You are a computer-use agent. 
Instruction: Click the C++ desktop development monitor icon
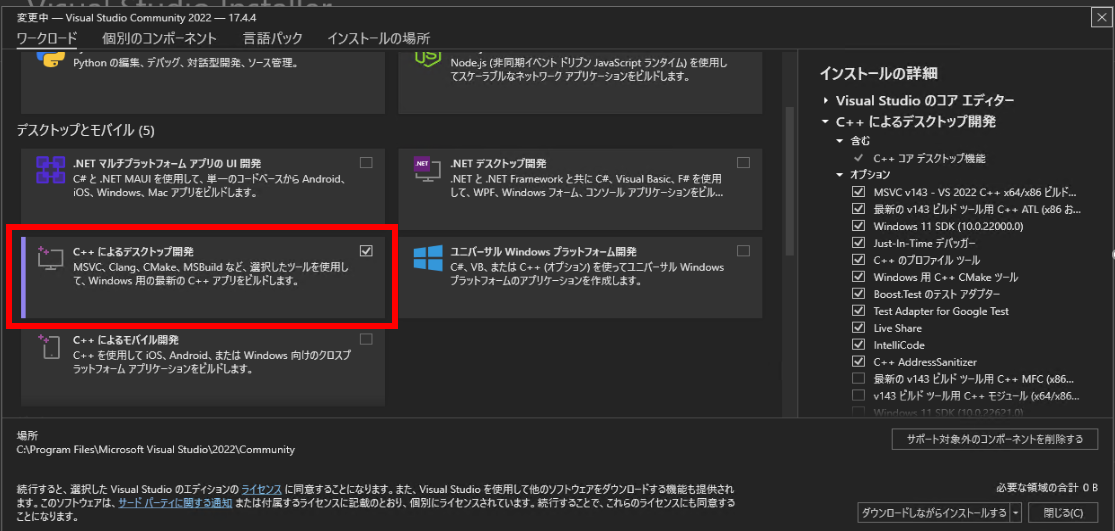click(50, 259)
